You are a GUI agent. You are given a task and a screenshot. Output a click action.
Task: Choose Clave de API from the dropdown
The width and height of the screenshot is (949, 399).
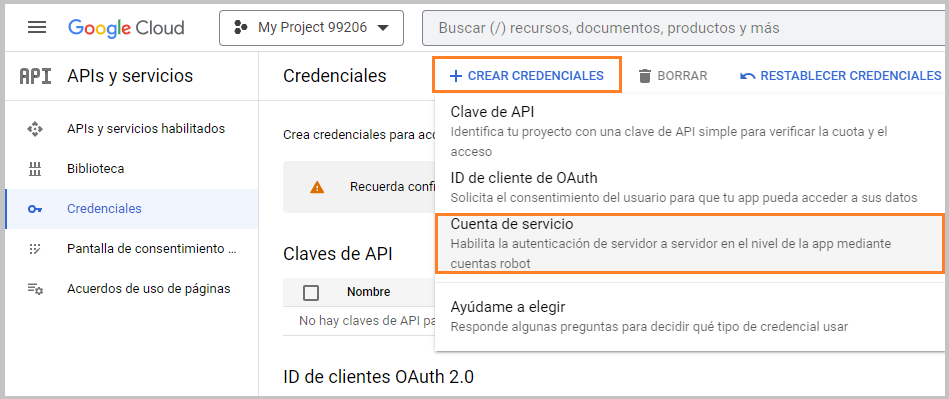point(690,131)
